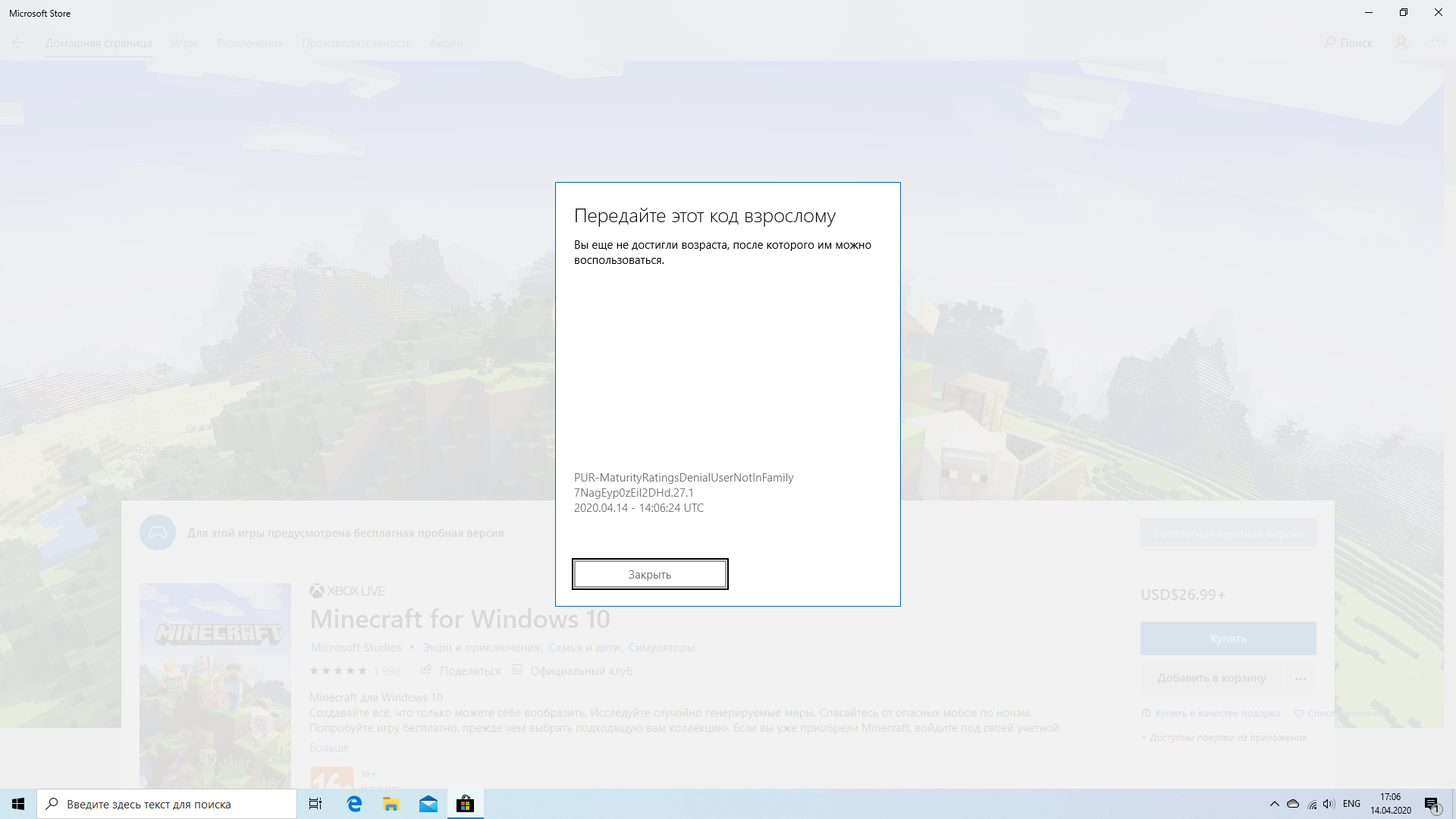This screenshot has width=1456, height=819.
Task: Click the Minecraft cover art thumbnail
Action: coord(215,686)
